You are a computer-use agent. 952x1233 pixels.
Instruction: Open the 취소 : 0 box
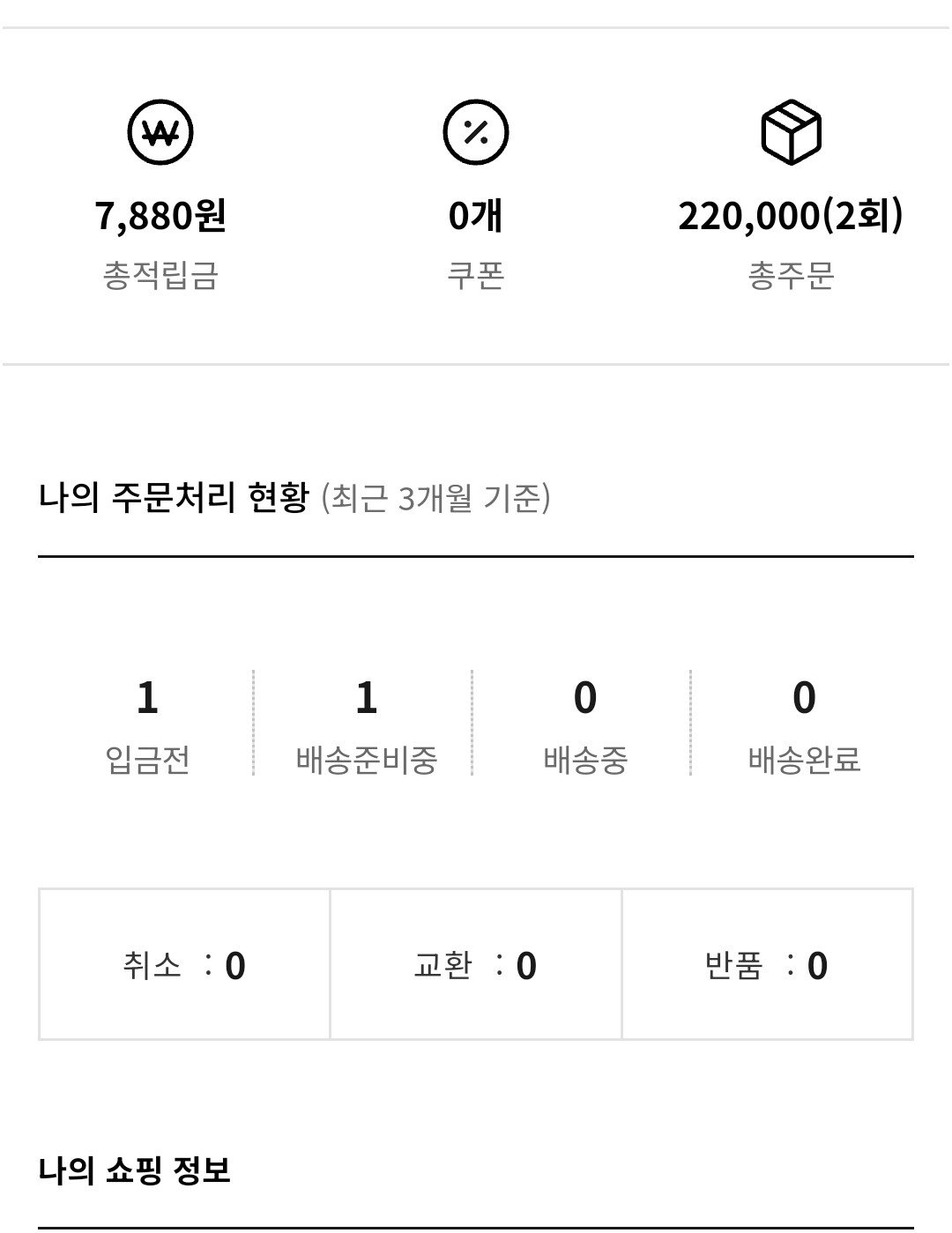(x=184, y=964)
